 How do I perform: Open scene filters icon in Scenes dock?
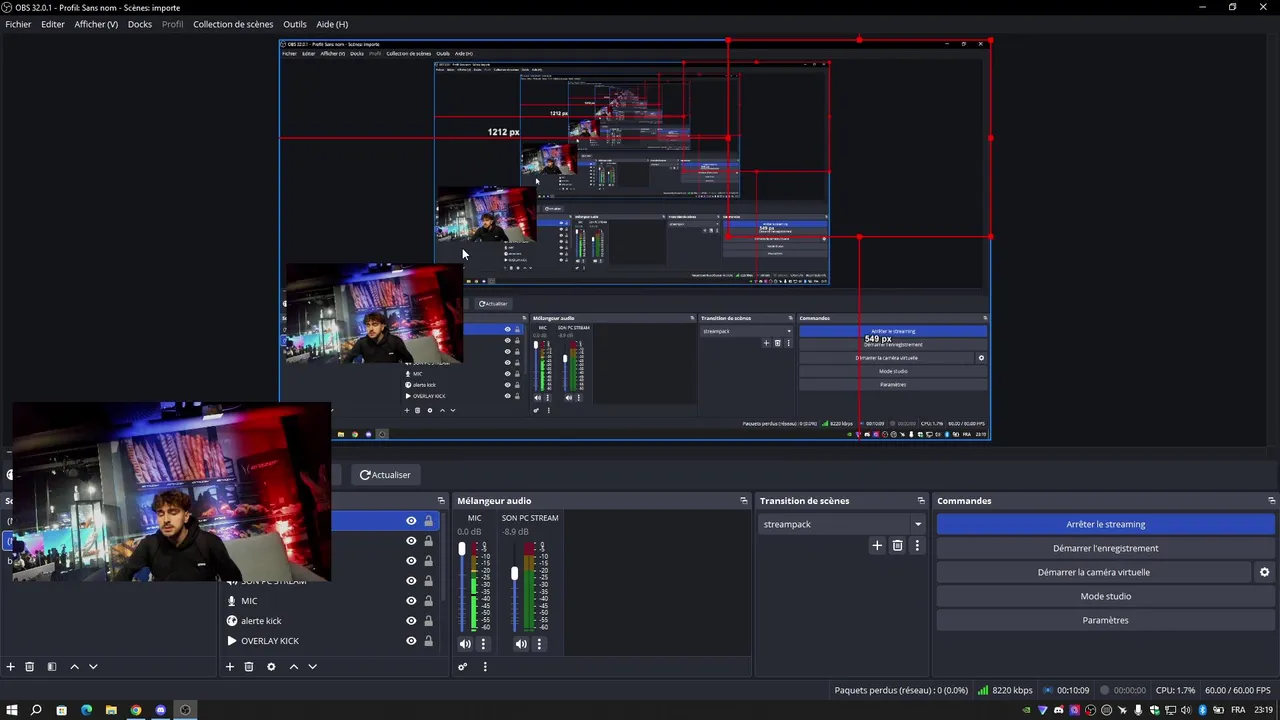[52, 667]
